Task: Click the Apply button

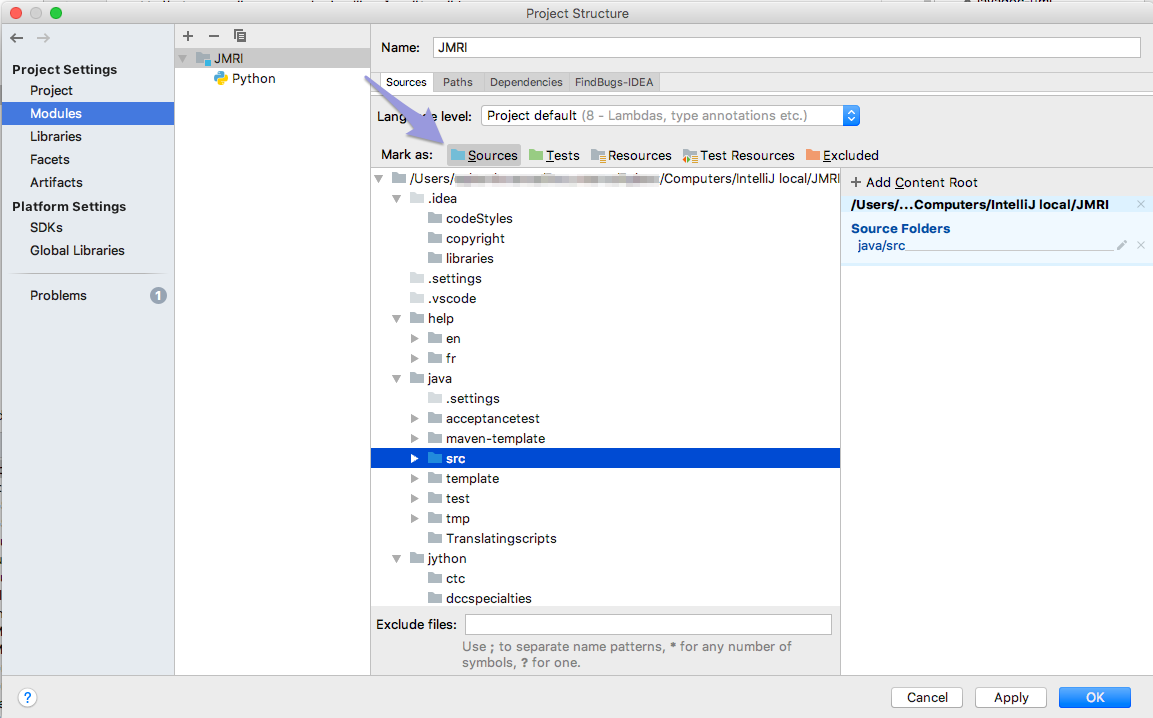Action: click(1010, 697)
